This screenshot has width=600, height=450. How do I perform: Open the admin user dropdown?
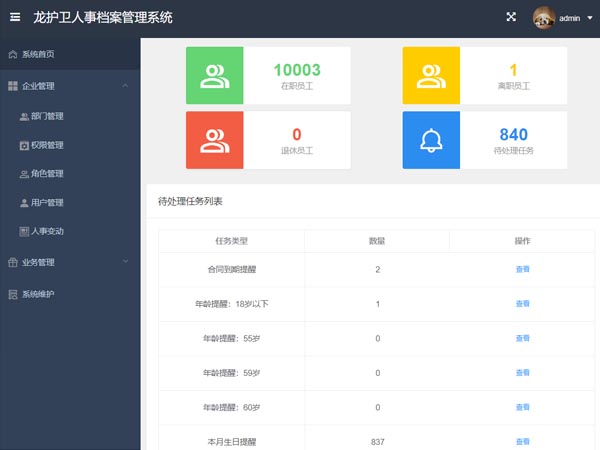tap(576, 18)
